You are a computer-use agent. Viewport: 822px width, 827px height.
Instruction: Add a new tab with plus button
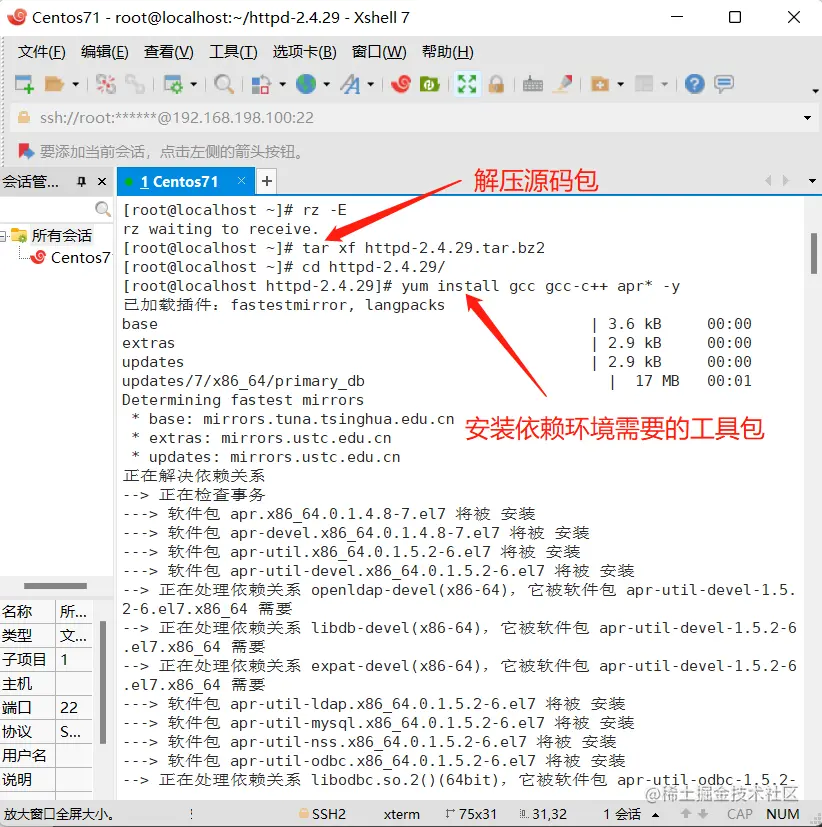[x=267, y=181]
